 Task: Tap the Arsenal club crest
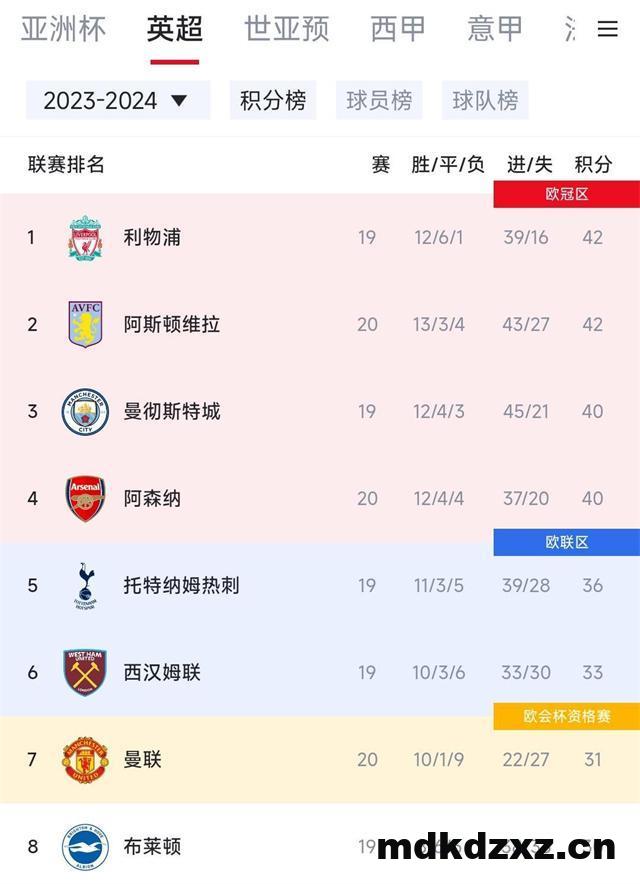[85, 498]
